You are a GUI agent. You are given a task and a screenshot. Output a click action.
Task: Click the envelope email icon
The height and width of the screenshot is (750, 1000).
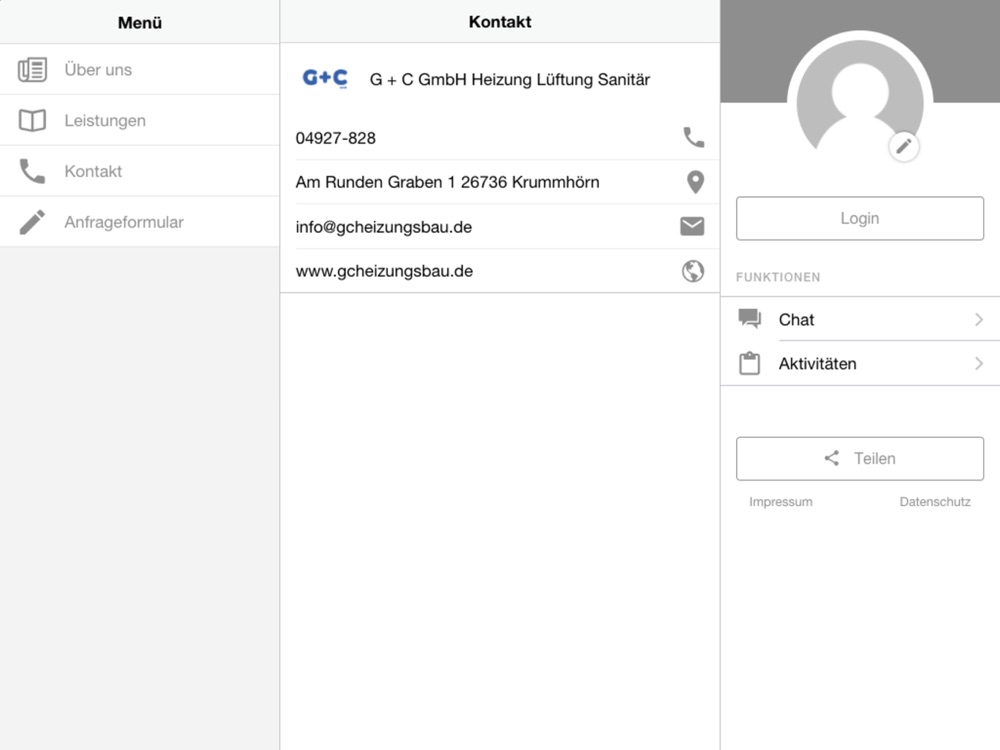point(692,226)
